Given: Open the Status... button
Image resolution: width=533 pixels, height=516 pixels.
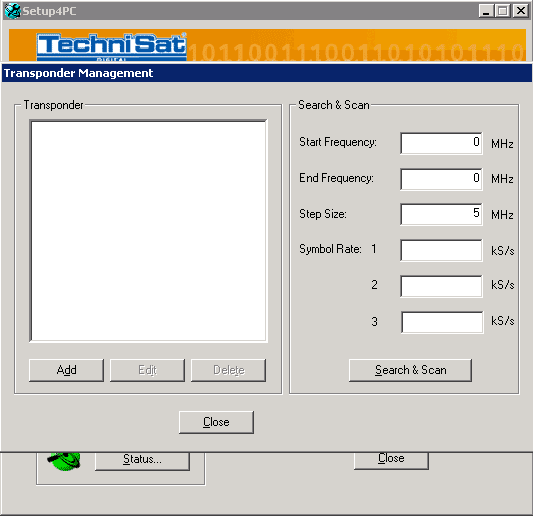Looking at the screenshot, I should click(x=142, y=461).
